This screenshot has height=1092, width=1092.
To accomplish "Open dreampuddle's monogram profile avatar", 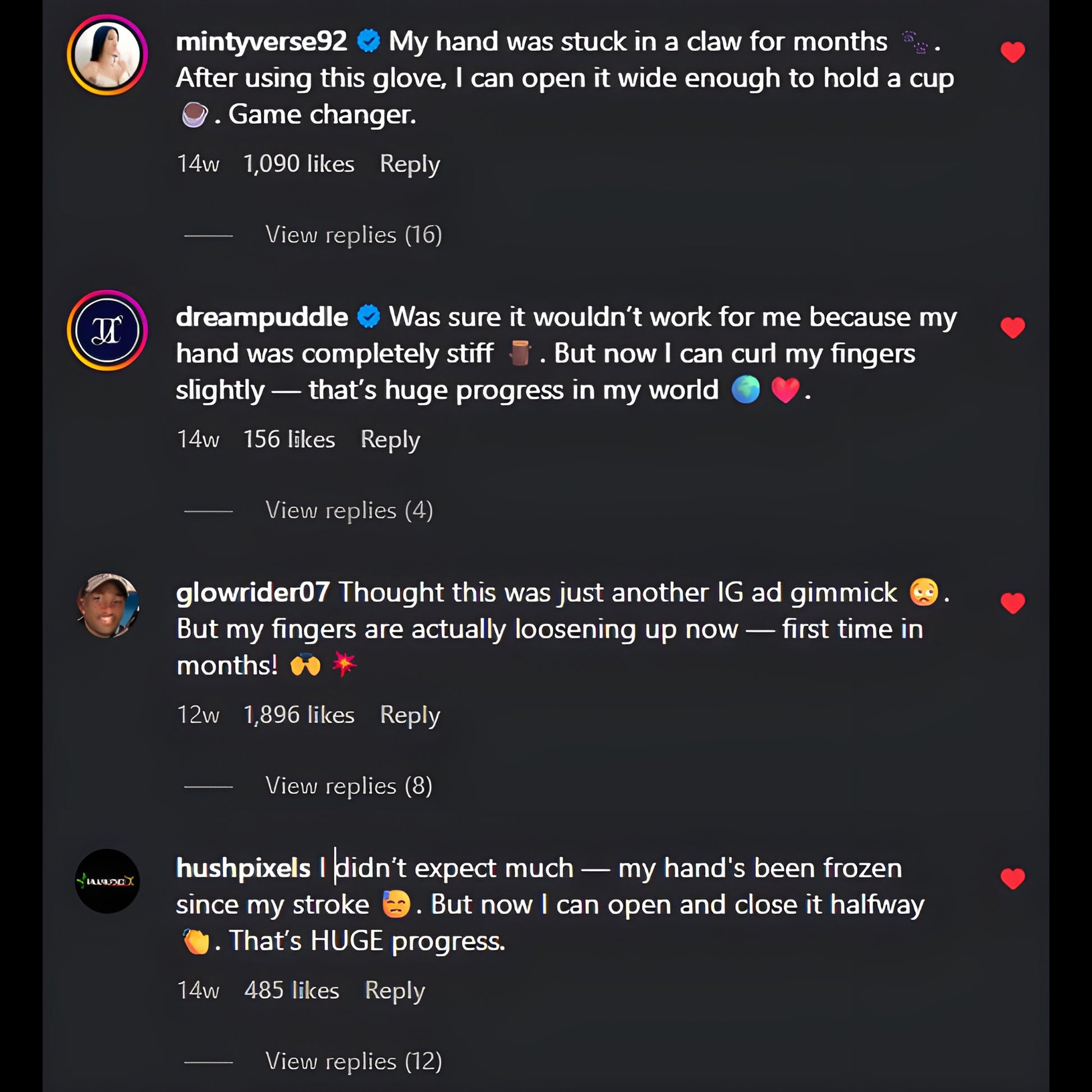I will (107, 330).
